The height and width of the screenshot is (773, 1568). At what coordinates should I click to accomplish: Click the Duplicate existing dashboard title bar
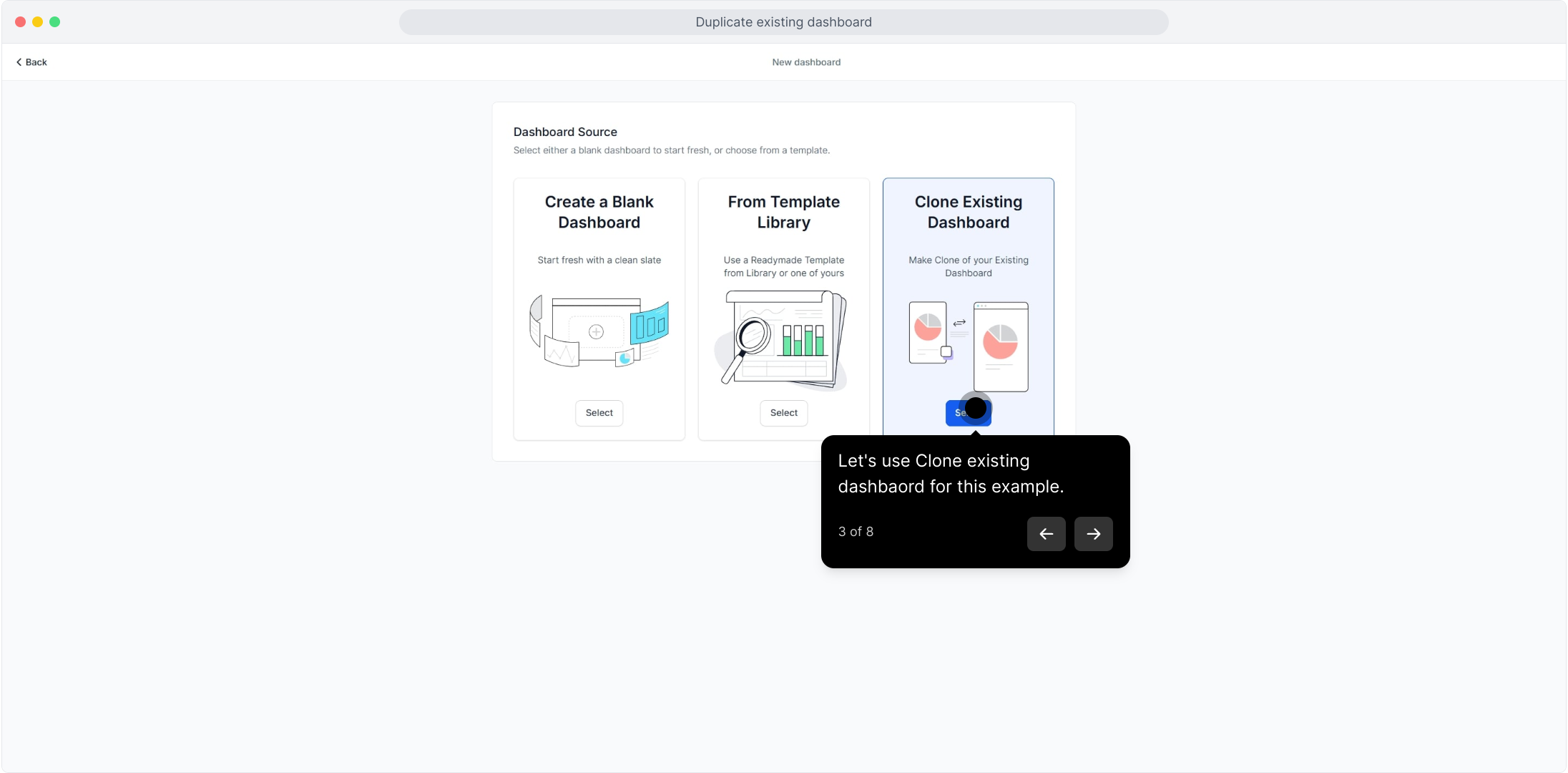(783, 22)
